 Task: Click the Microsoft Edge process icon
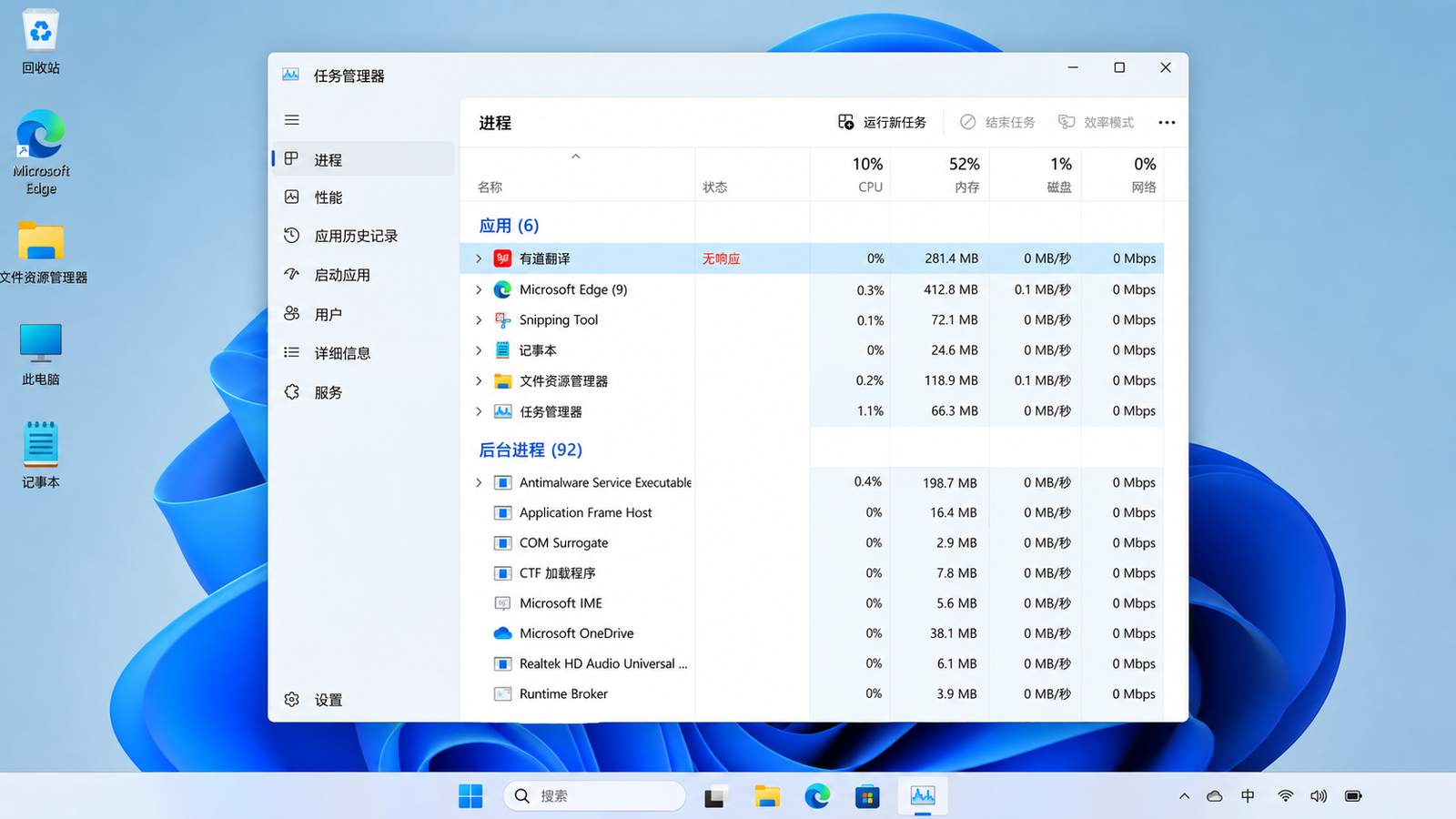[502, 289]
